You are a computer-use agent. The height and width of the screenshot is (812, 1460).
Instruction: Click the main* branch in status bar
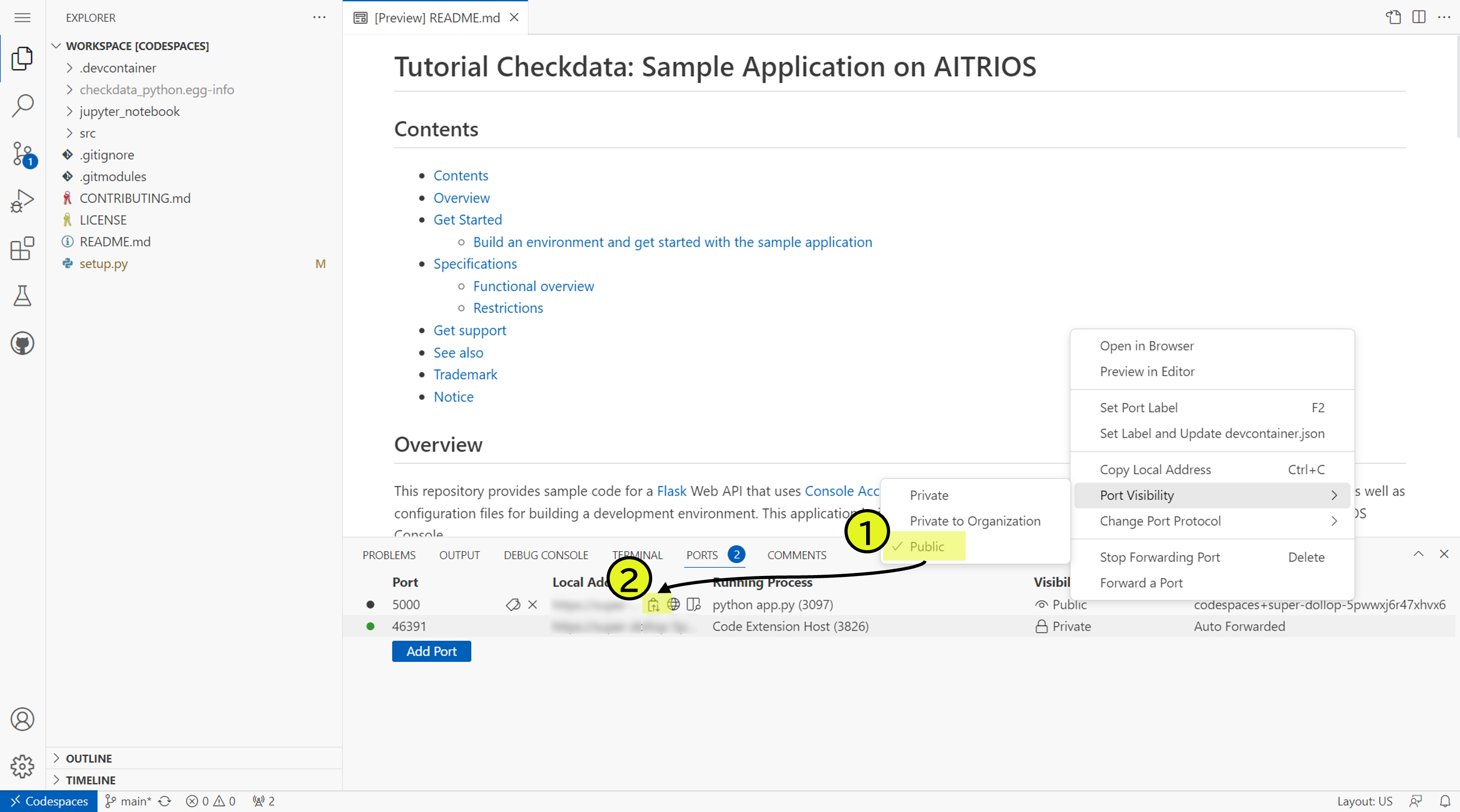coord(128,801)
